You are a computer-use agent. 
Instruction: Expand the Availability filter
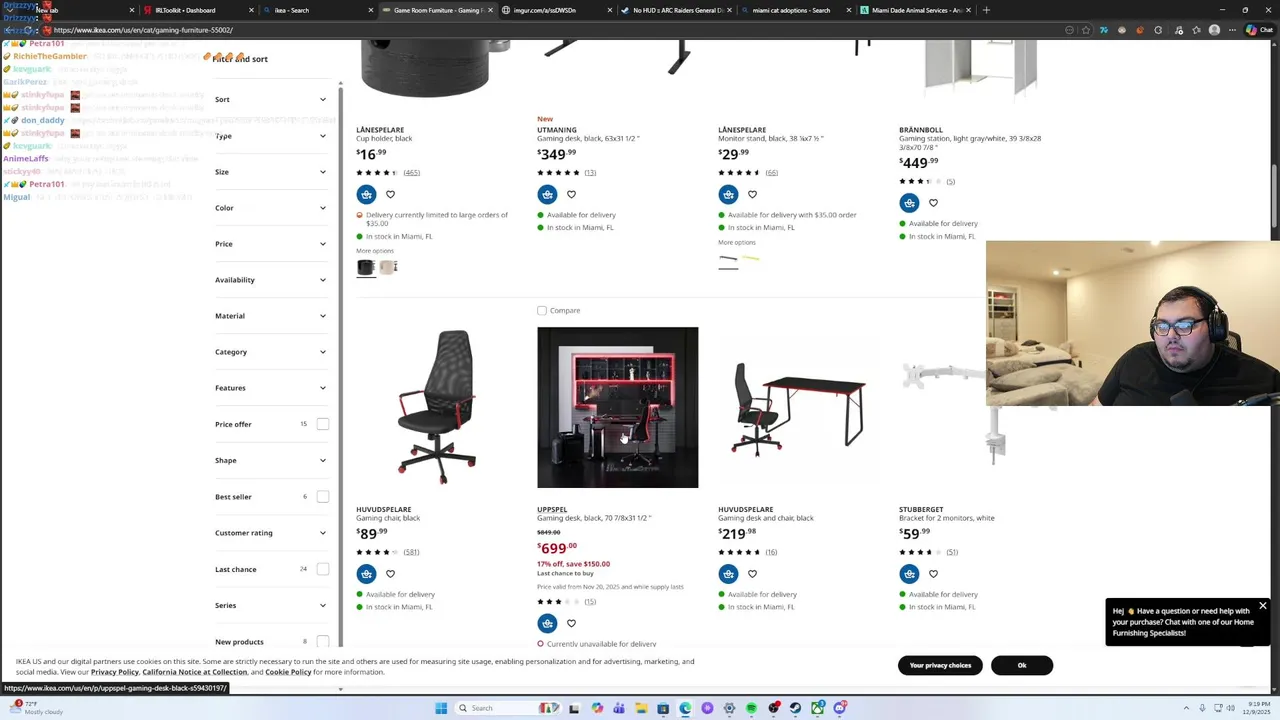271,280
